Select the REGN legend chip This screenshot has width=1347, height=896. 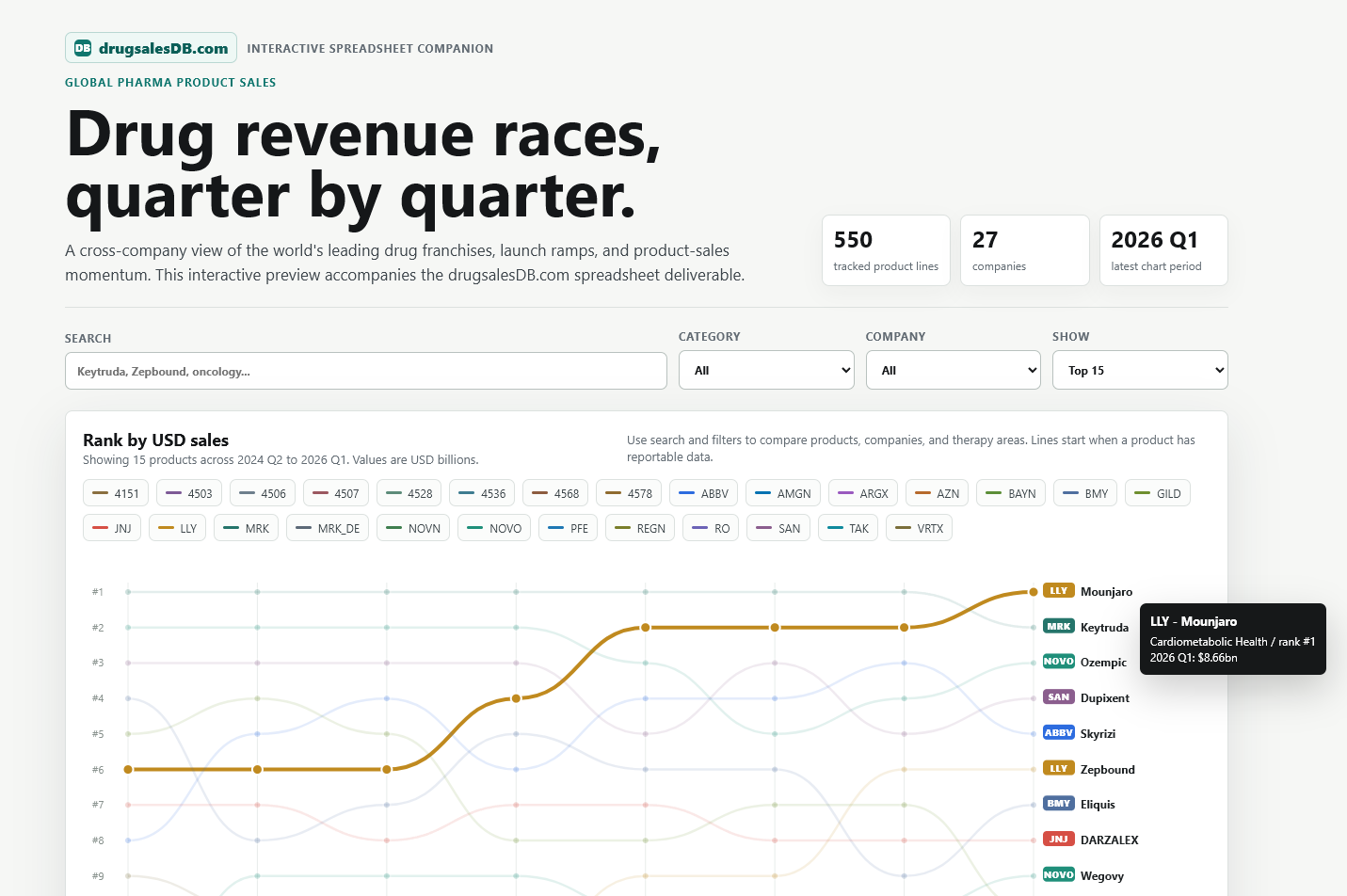(x=640, y=528)
